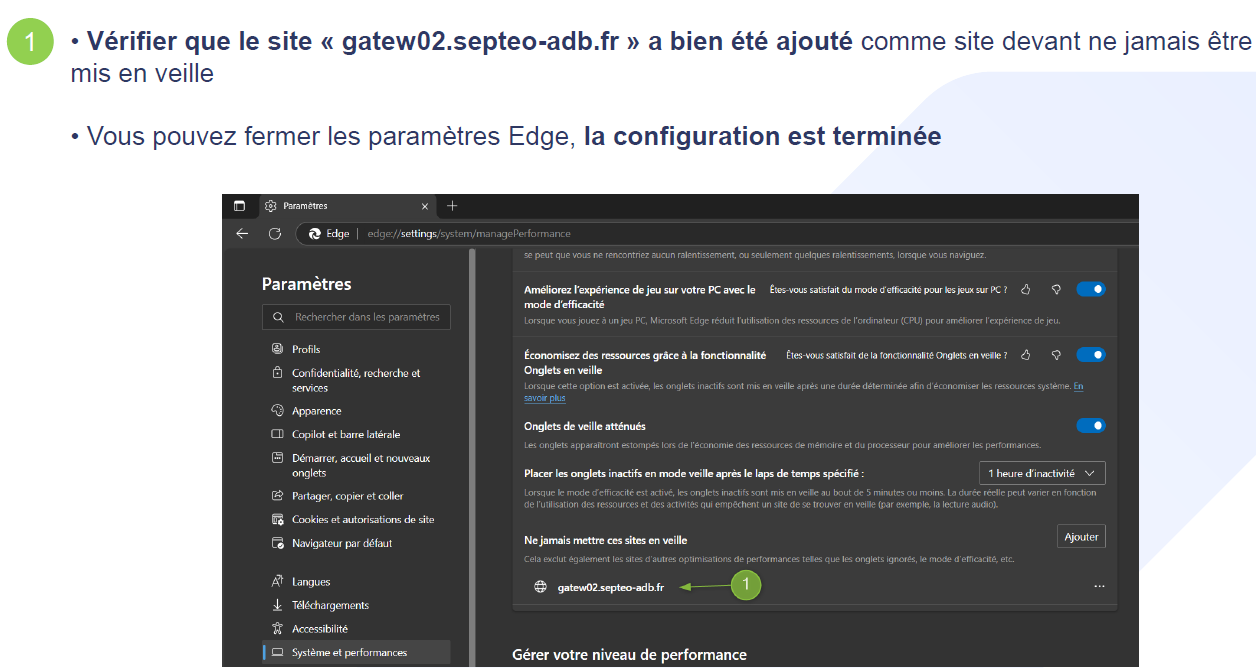
Task: Click the Accessibilité figure icon
Action: (278, 629)
